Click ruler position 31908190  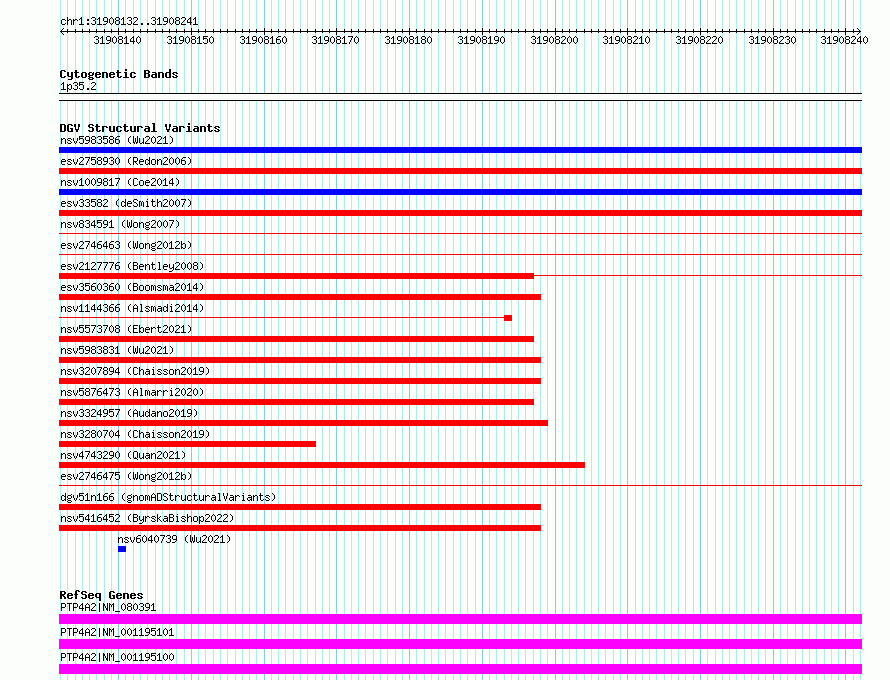pyautogui.click(x=481, y=40)
